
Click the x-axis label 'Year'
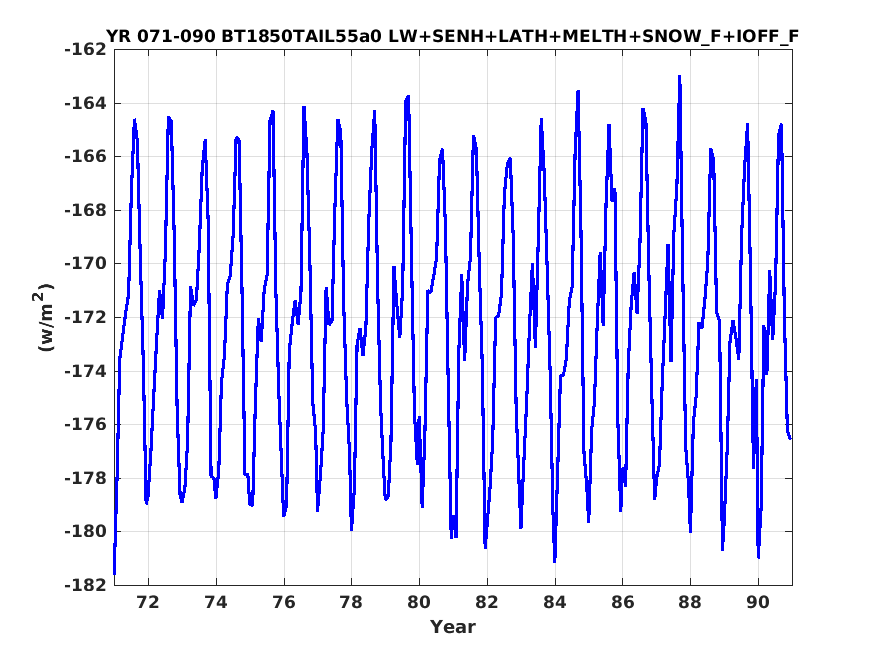point(453,627)
